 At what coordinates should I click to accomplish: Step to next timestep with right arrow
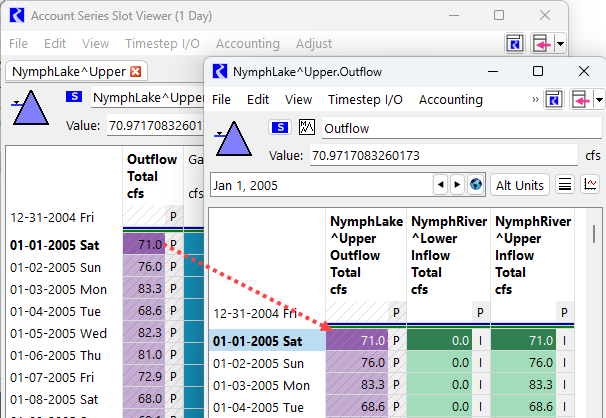coord(456,185)
